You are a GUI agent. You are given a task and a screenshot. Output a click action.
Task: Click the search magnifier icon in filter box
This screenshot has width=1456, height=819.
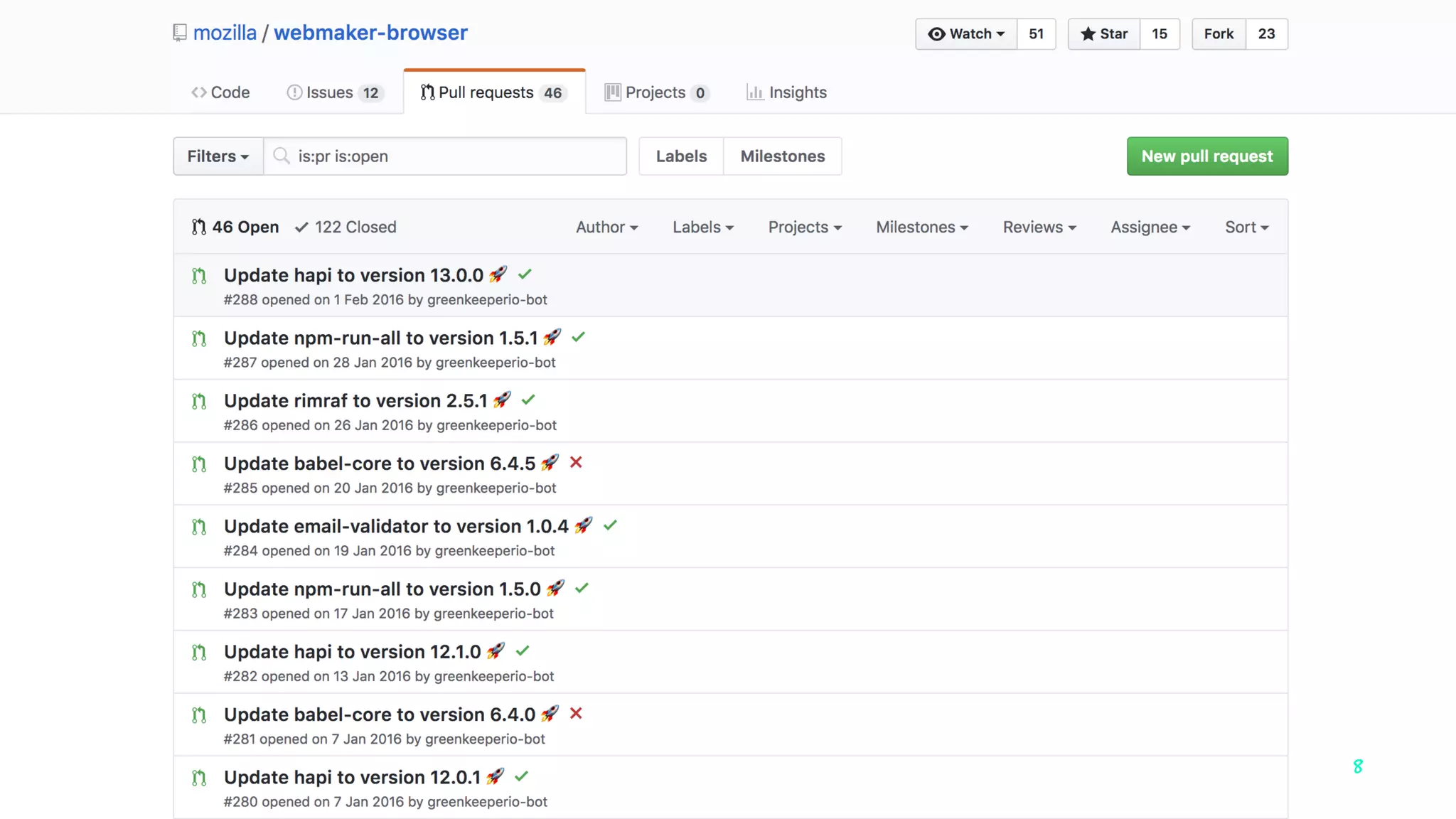coord(282,156)
